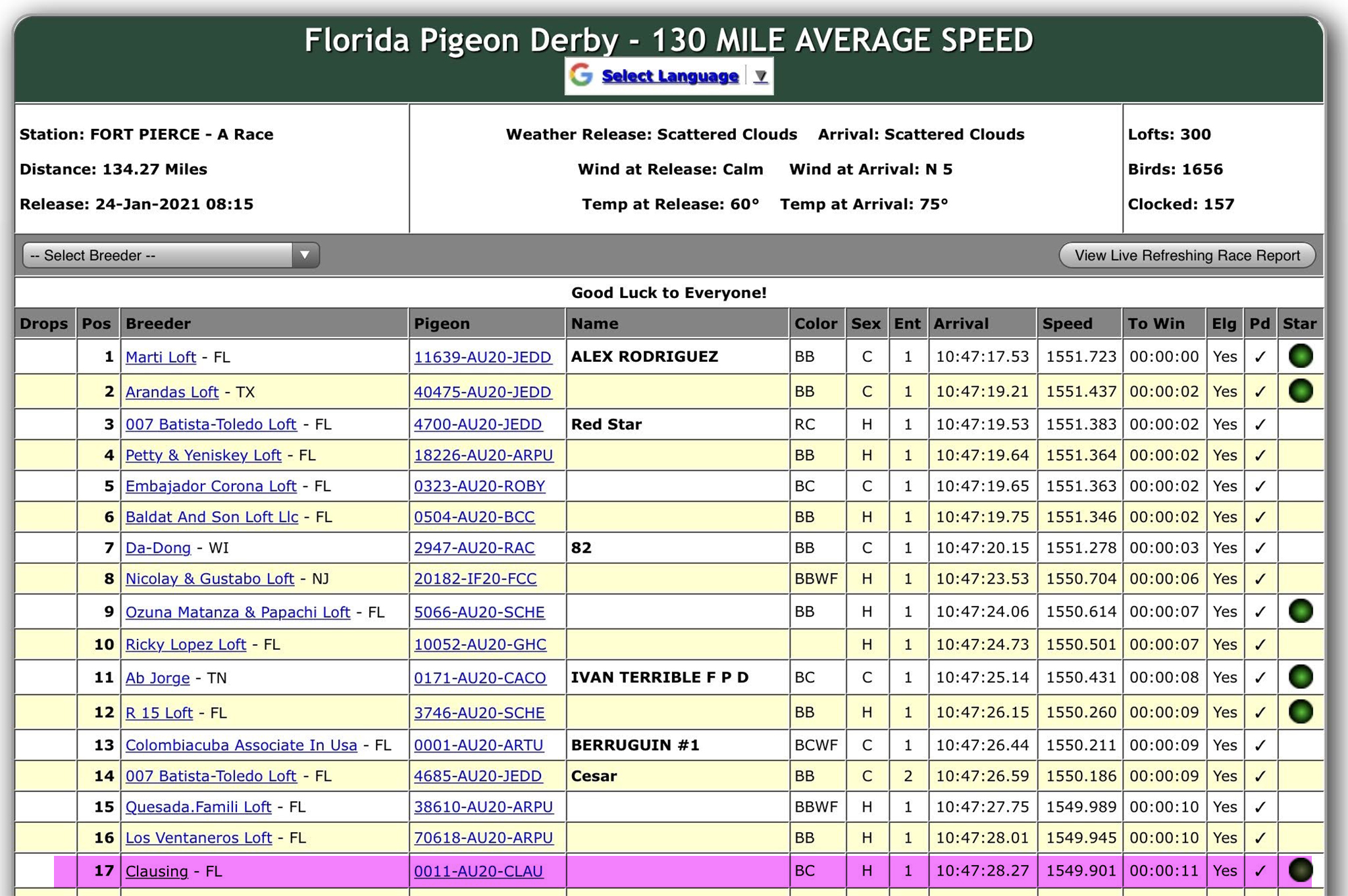Open pigeon link 11639-AU20-JEDD

(482, 357)
